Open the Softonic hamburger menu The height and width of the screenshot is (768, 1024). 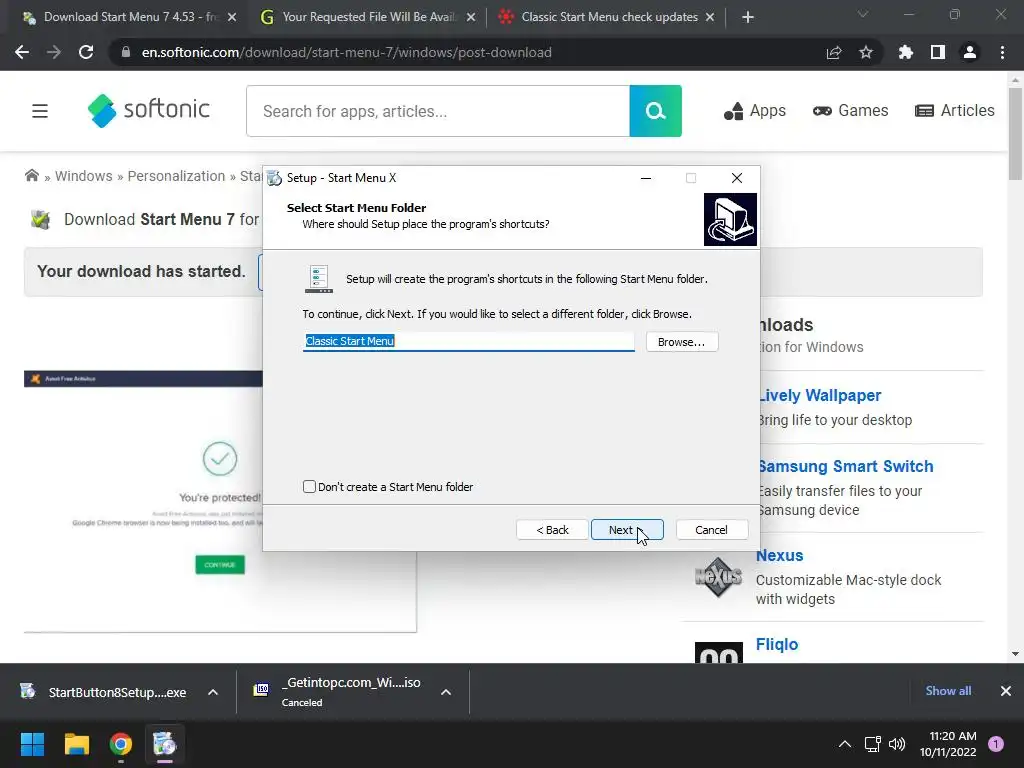coord(40,111)
